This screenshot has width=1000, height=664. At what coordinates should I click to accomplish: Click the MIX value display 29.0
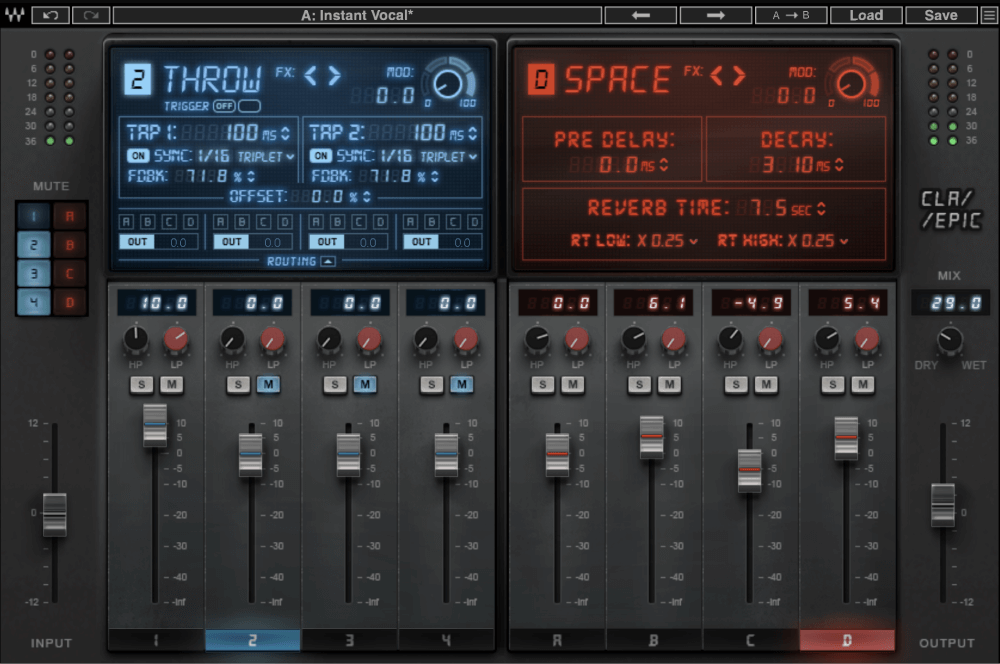coord(950,302)
